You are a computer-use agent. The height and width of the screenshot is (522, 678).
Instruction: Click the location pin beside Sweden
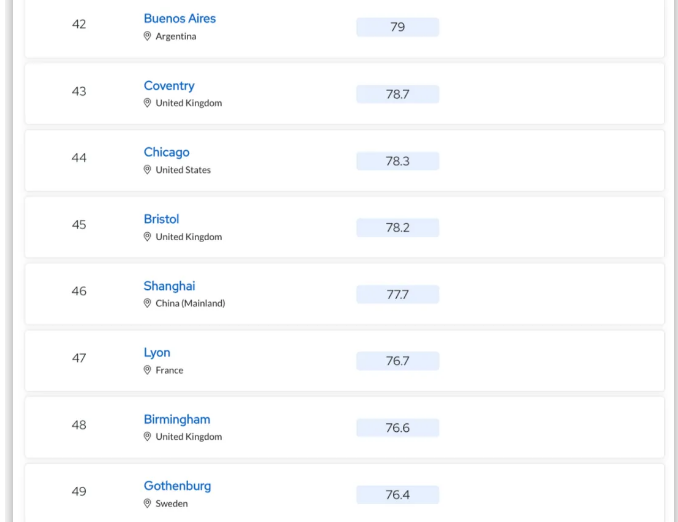tap(147, 503)
